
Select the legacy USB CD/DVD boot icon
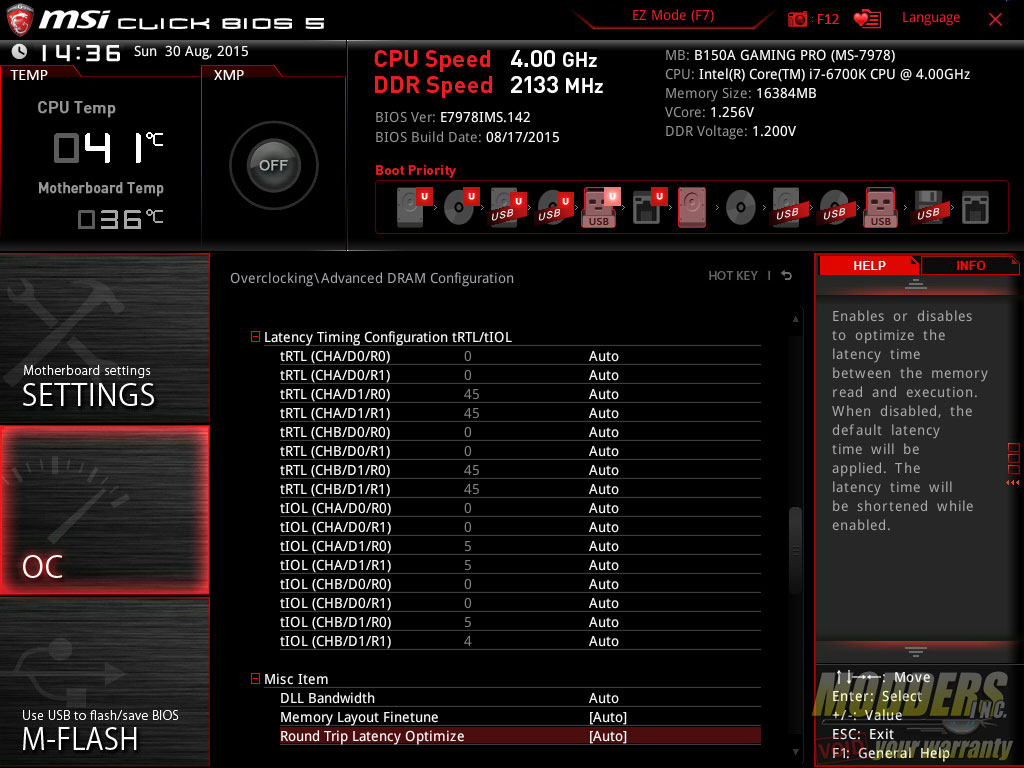tap(834, 207)
